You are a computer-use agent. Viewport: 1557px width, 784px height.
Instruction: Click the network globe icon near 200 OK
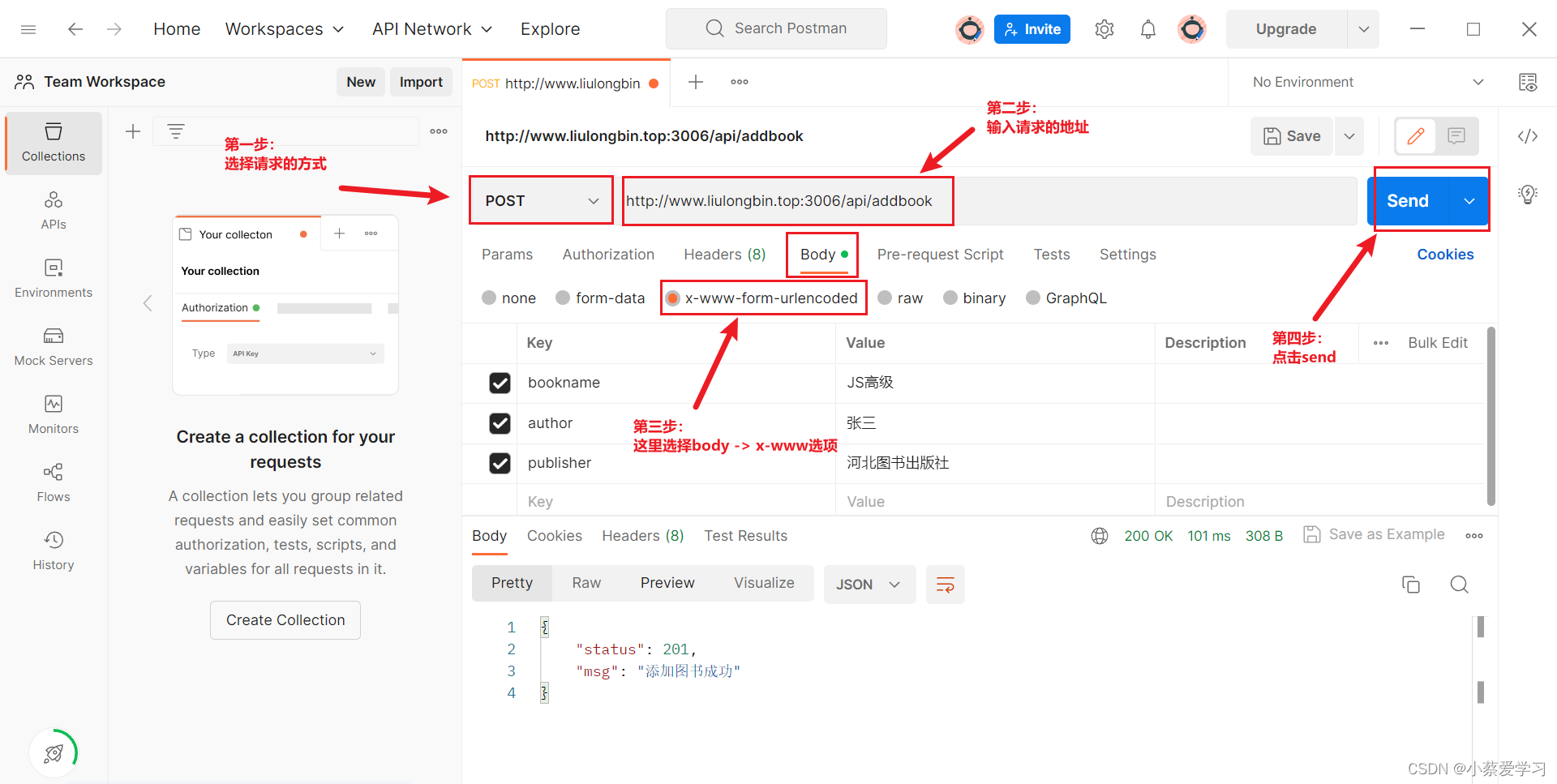(x=1100, y=536)
